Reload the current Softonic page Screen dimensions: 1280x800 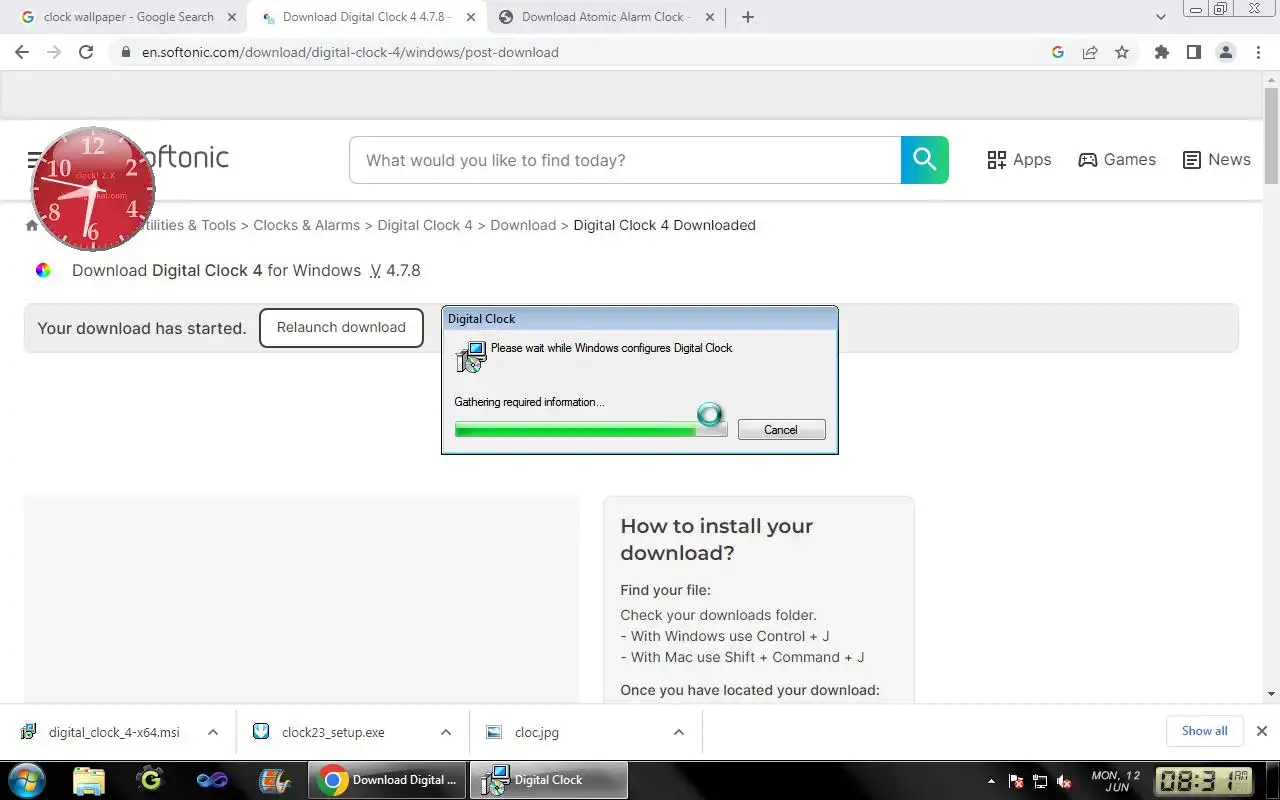(86, 52)
